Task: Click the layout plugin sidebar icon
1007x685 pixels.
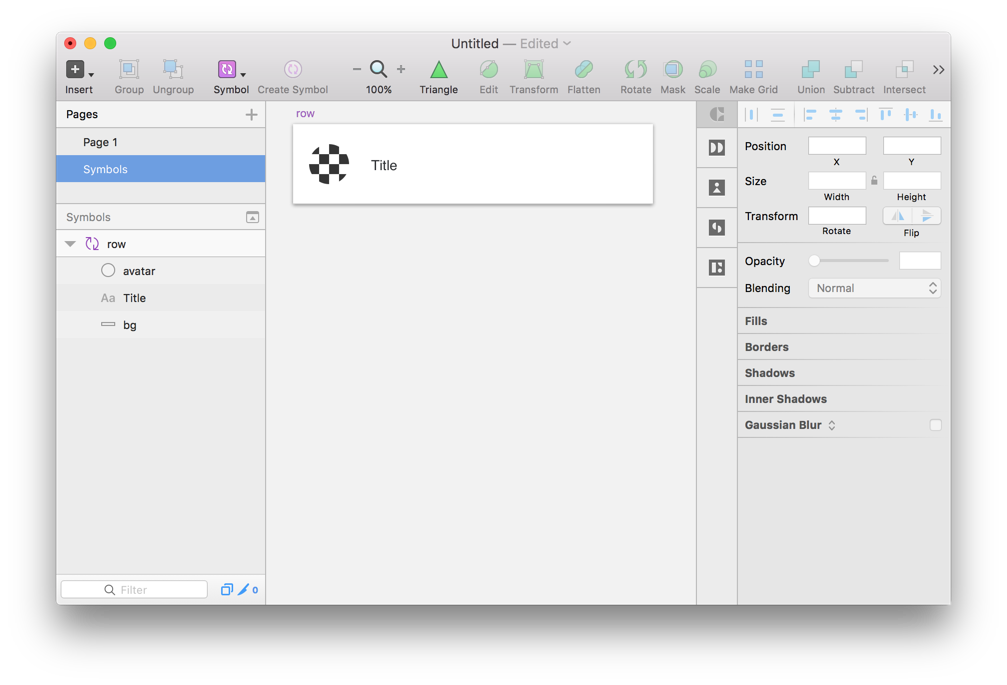Action: (x=717, y=267)
